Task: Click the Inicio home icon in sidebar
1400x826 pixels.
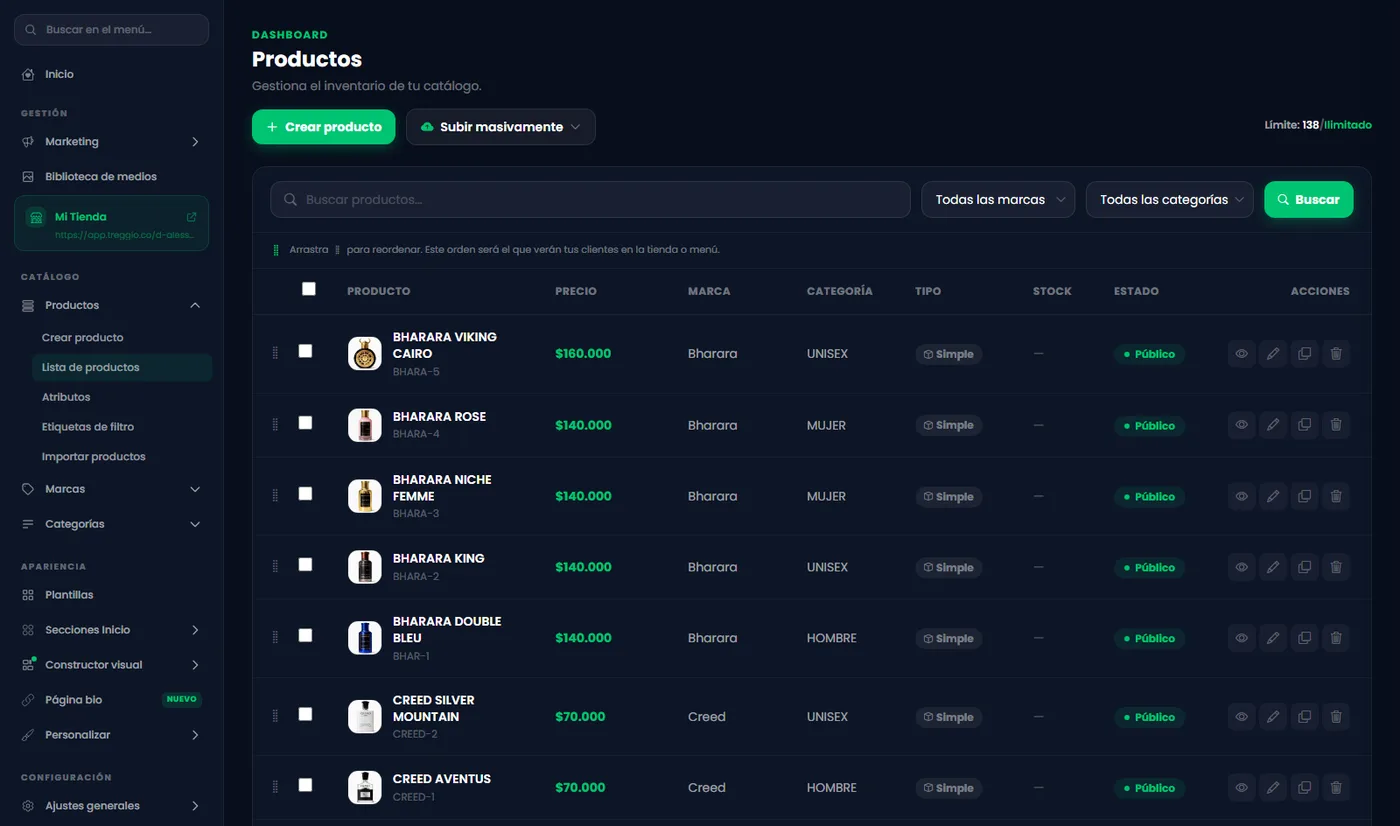Action: (x=28, y=74)
